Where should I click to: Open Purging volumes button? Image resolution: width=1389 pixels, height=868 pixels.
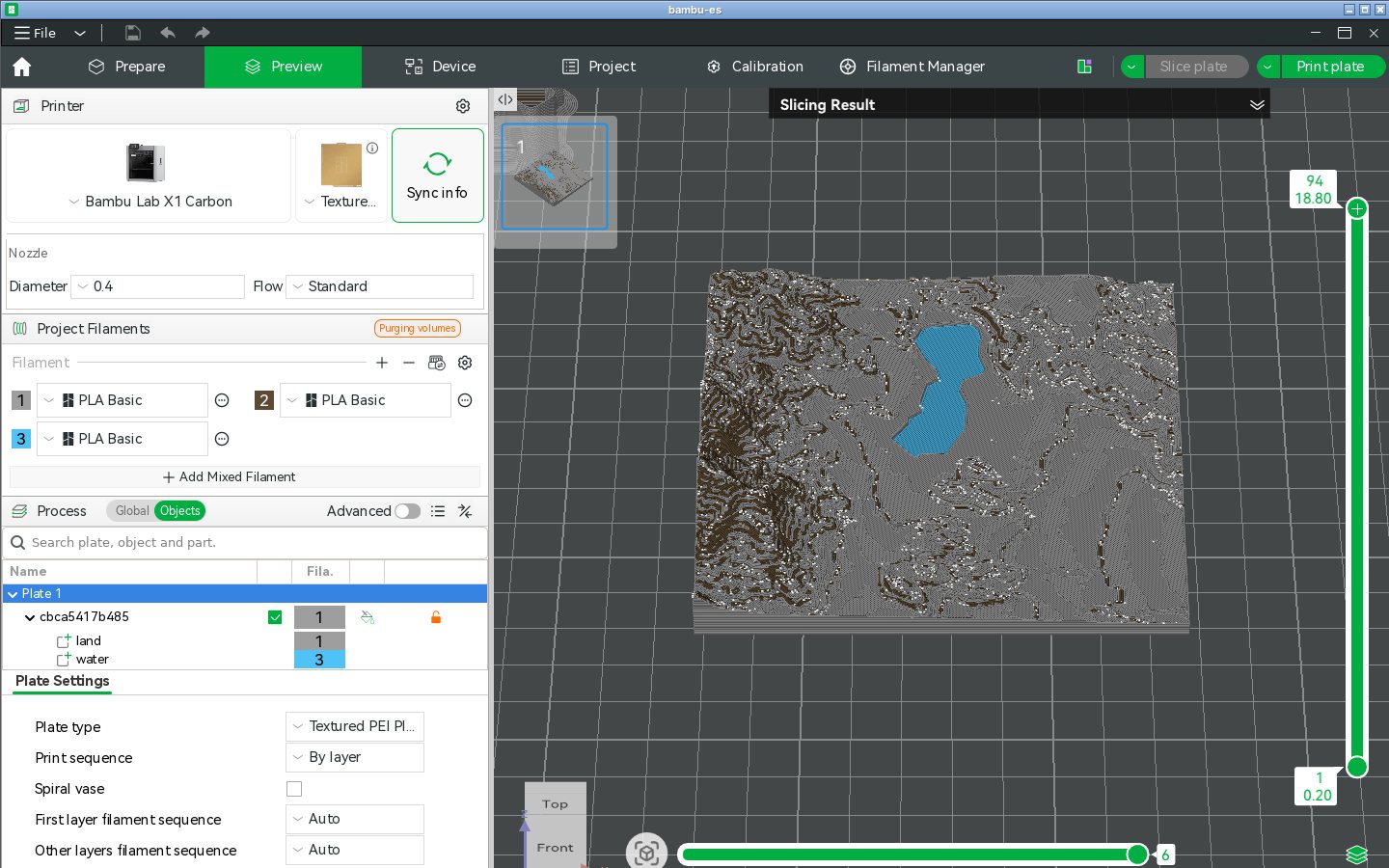click(x=418, y=329)
